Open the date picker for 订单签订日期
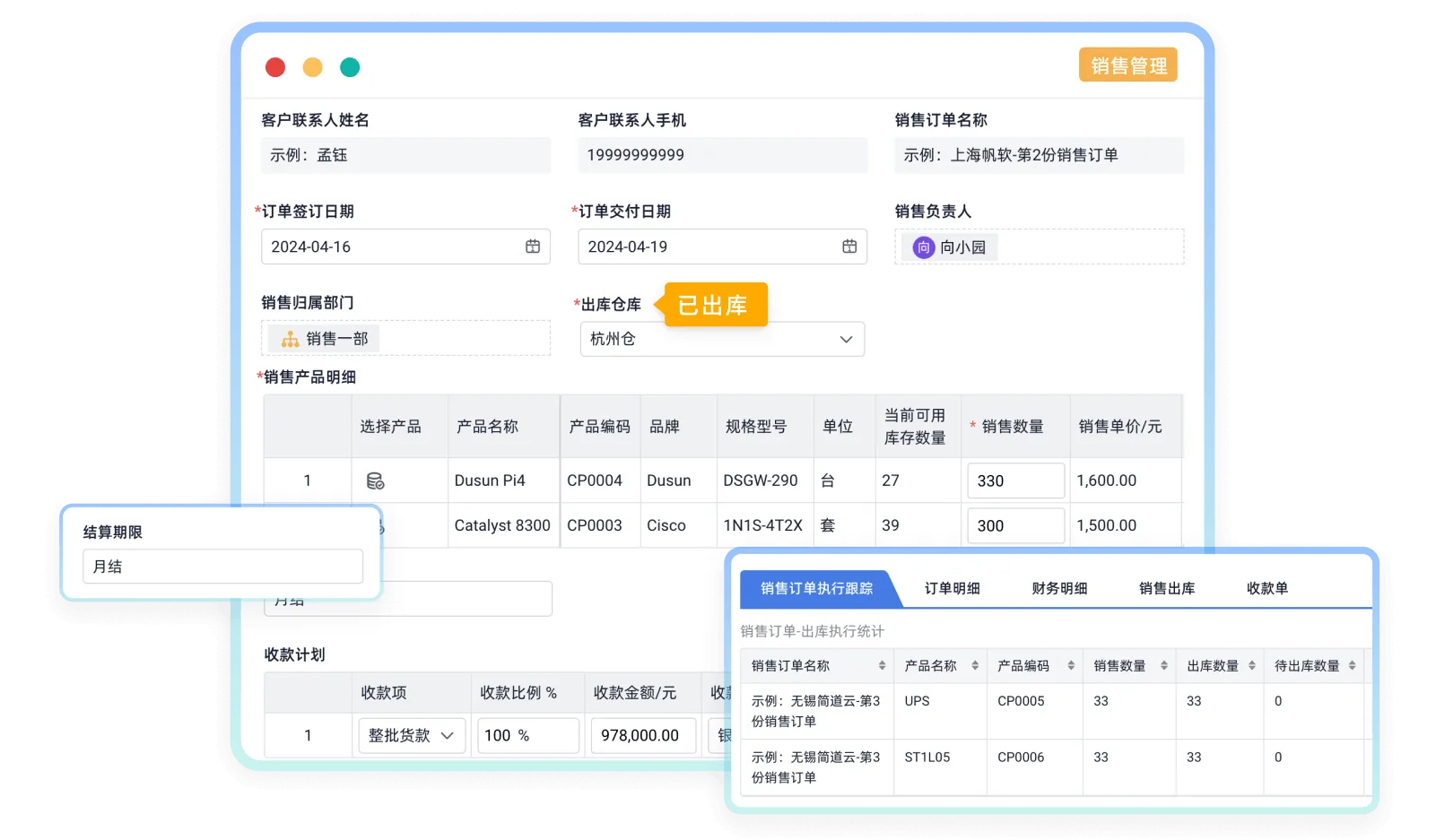Image resolution: width=1436 pixels, height=840 pixels. point(533,247)
